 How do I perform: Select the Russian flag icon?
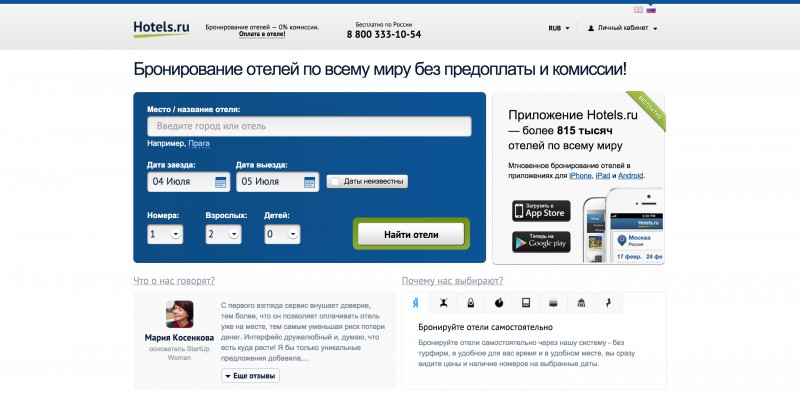651,10
